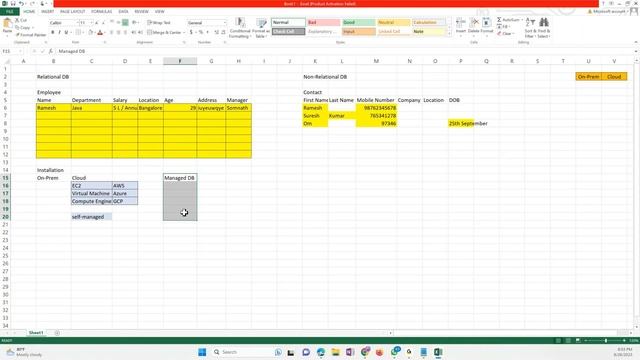Select the Sheet1 tab
The height and width of the screenshot is (360, 640).
[x=36, y=333]
